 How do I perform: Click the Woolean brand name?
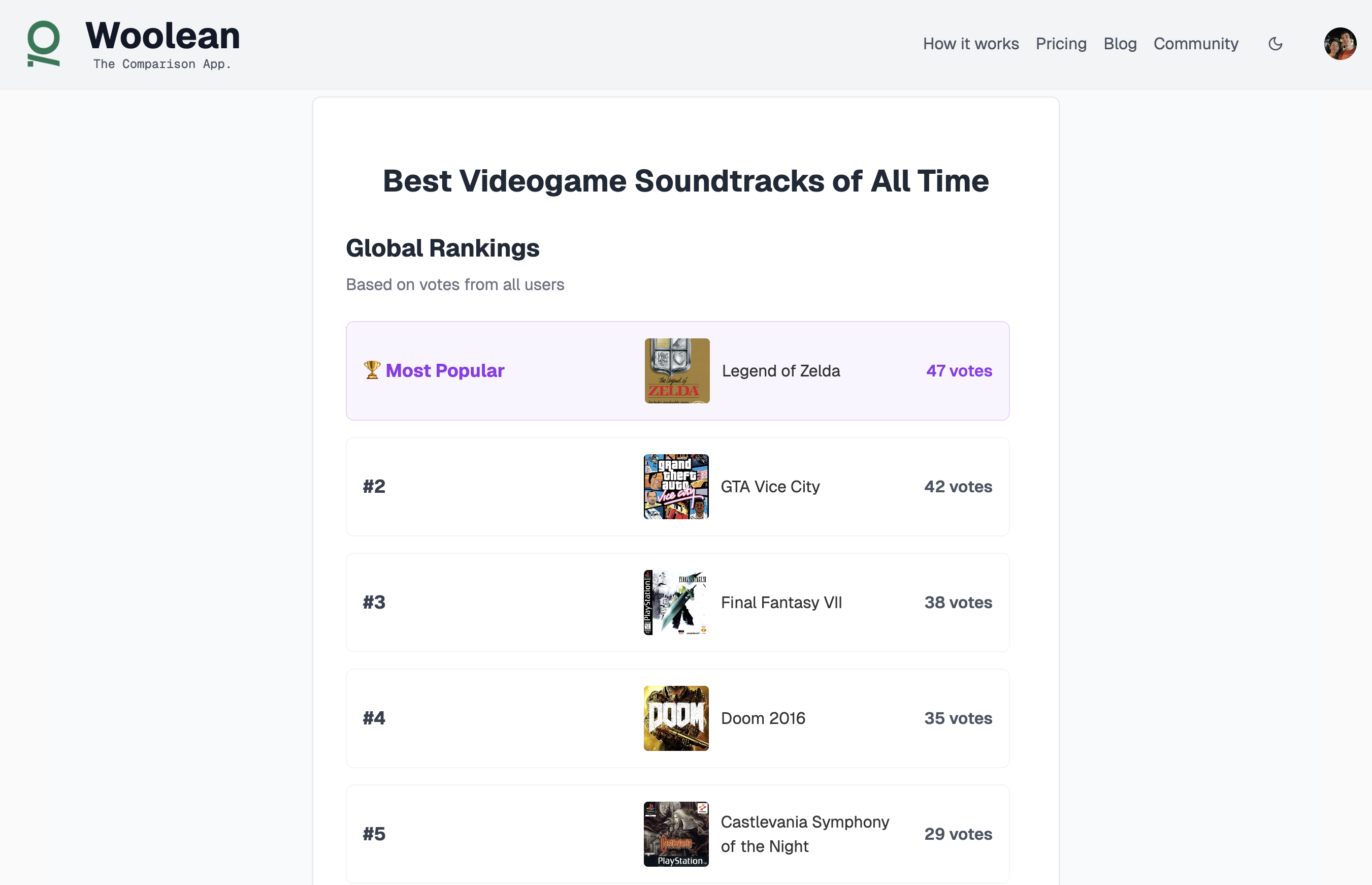[162, 36]
